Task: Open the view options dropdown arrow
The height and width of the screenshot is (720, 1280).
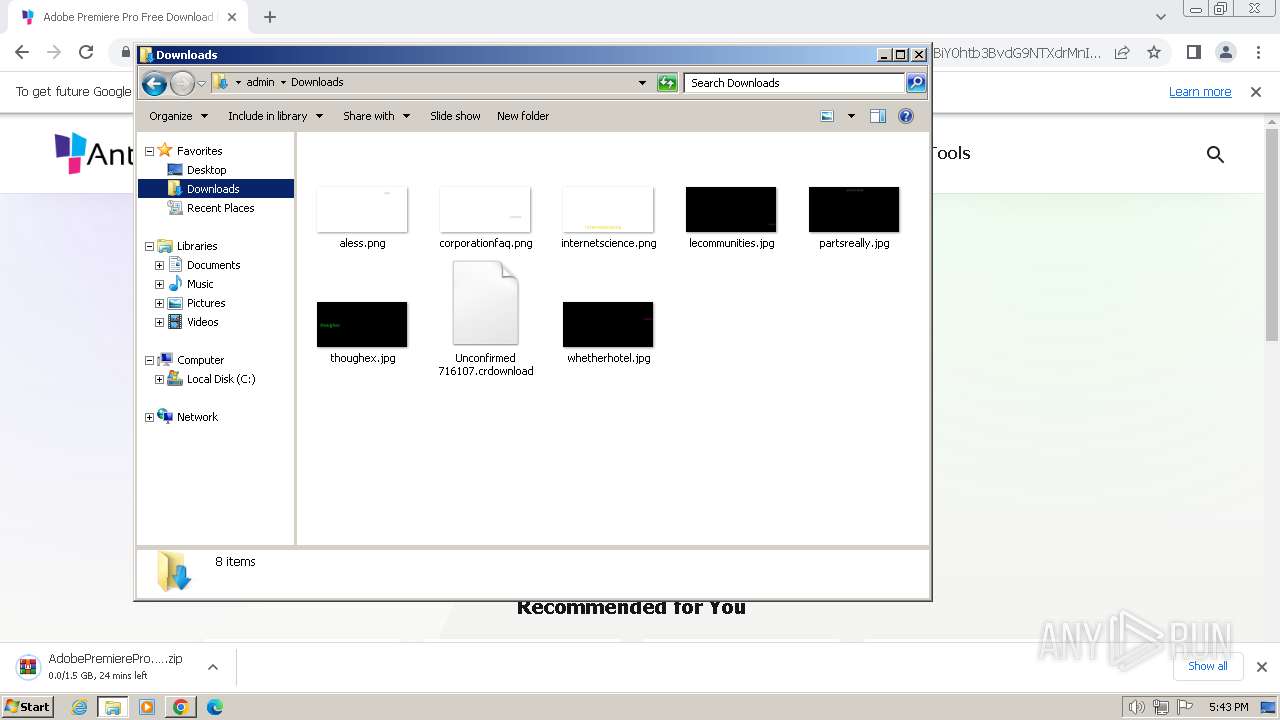Action: [851, 116]
